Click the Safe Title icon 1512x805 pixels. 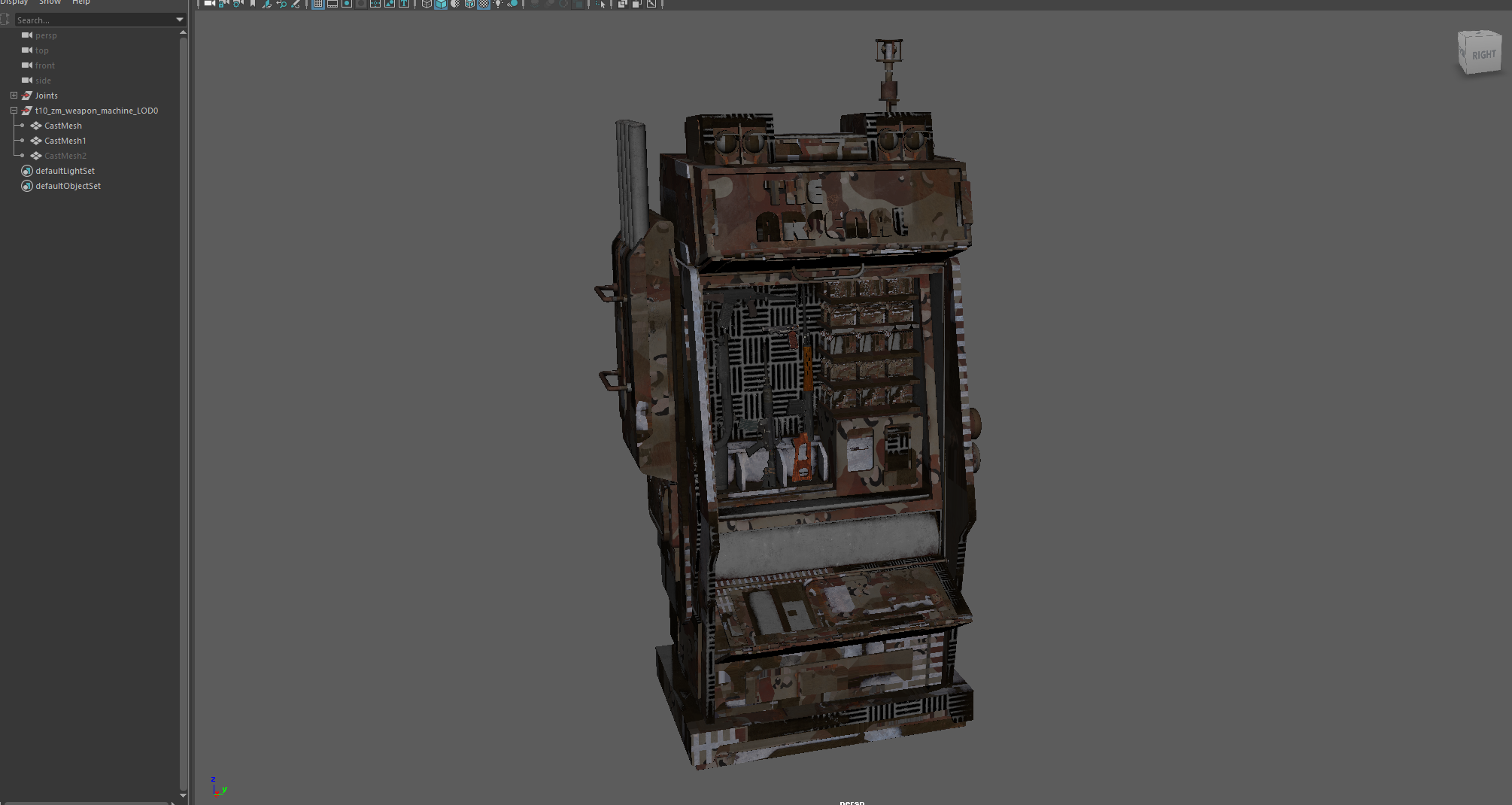pyautogui.click(x=404, y=4)
